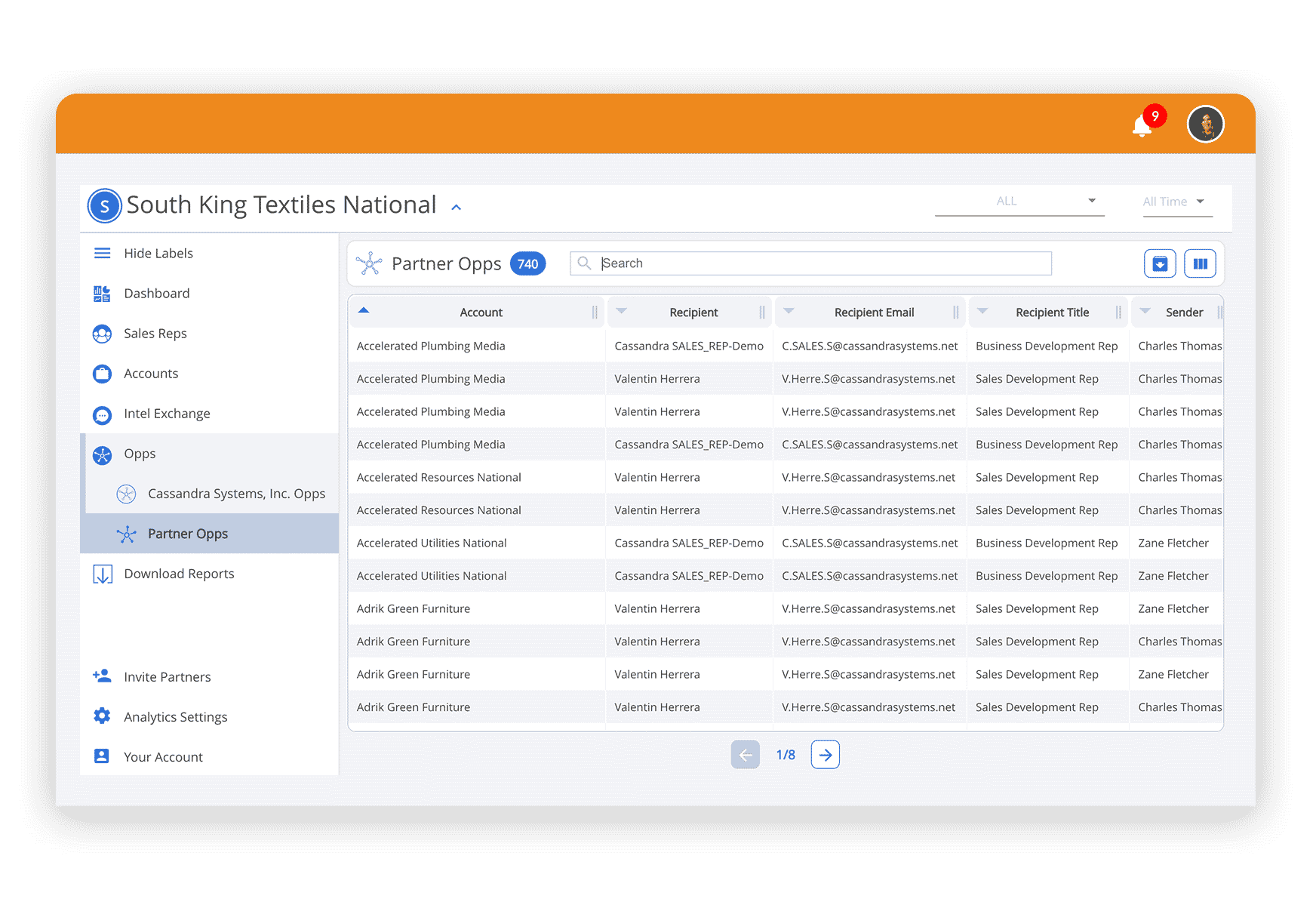Click the 1/8 page indicator
Screen dimensions: 1316x899
(786, 755)
